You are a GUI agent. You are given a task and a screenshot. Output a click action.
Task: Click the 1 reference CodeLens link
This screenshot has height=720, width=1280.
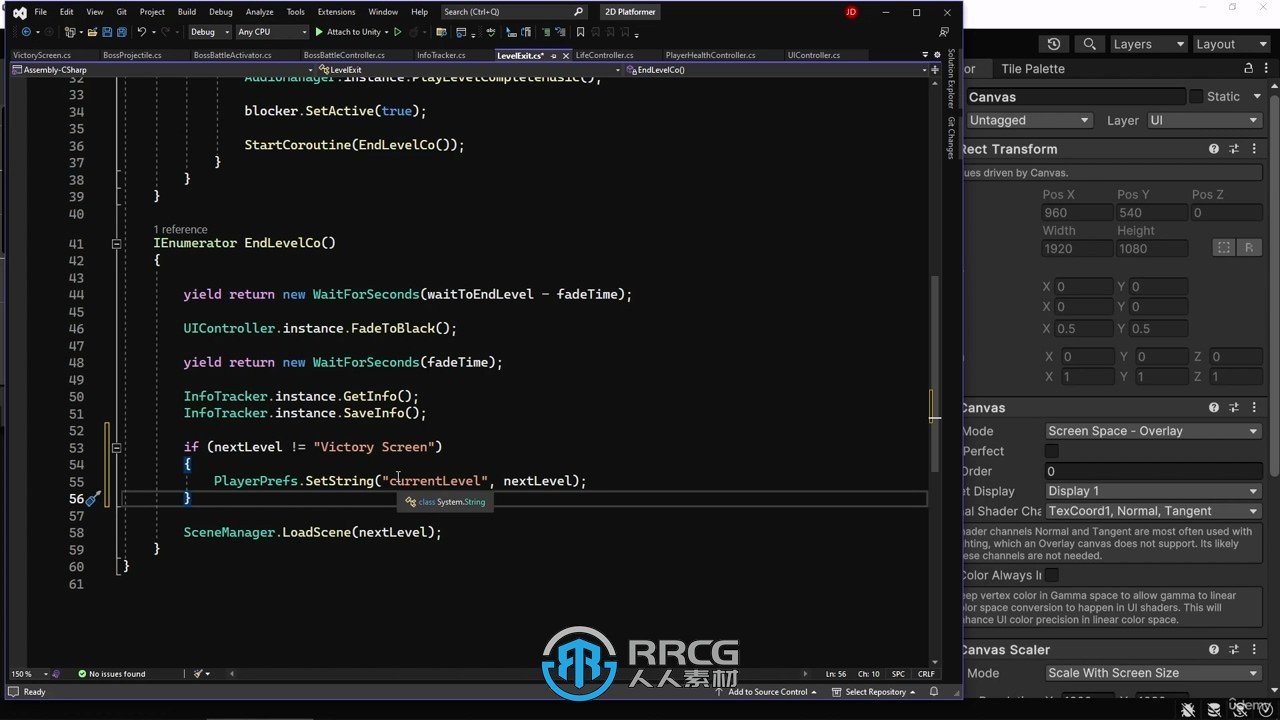click(180, 229)
